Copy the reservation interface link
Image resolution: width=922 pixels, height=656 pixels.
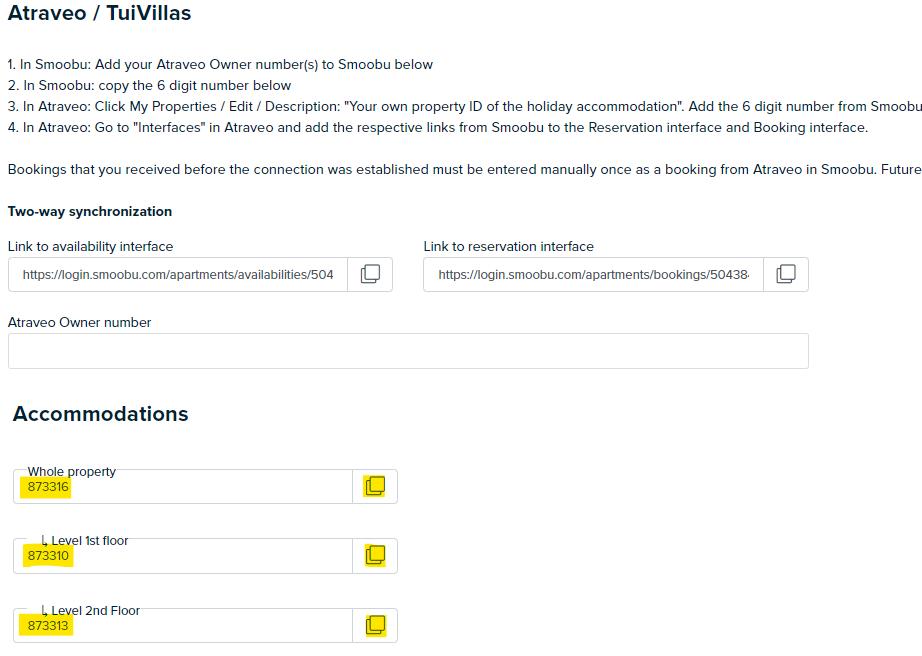tap(786, 274)
